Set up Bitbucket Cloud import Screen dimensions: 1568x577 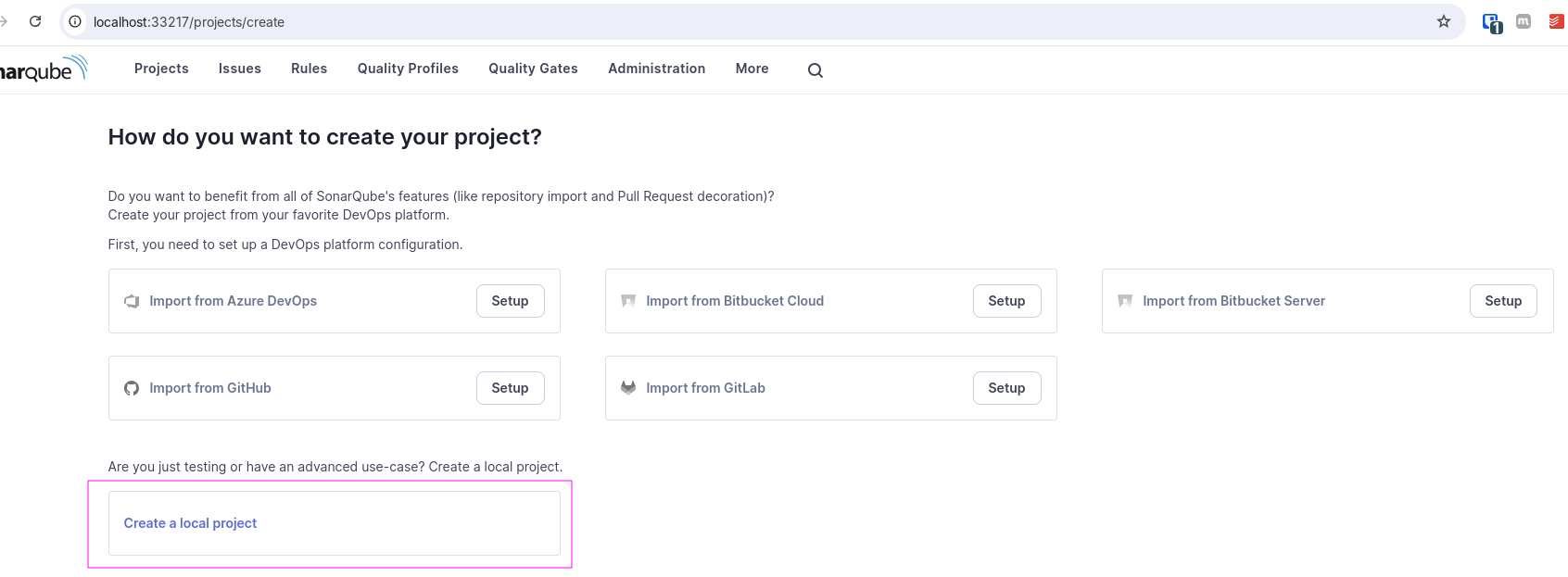pos(1006,301)
